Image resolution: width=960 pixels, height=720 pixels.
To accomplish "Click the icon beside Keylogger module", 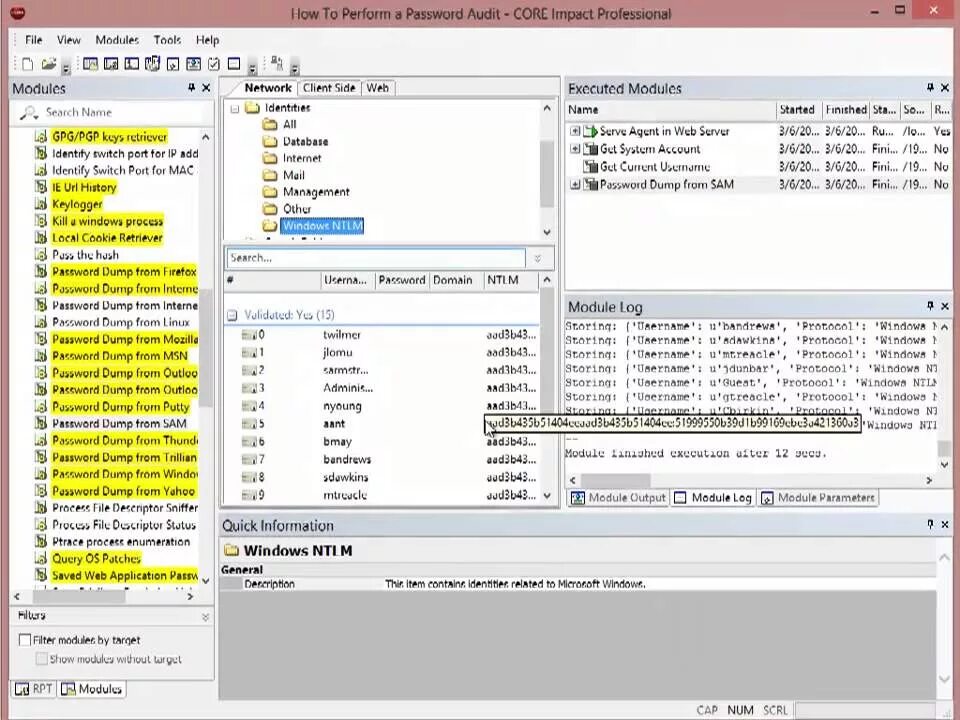I will [40, 204].
